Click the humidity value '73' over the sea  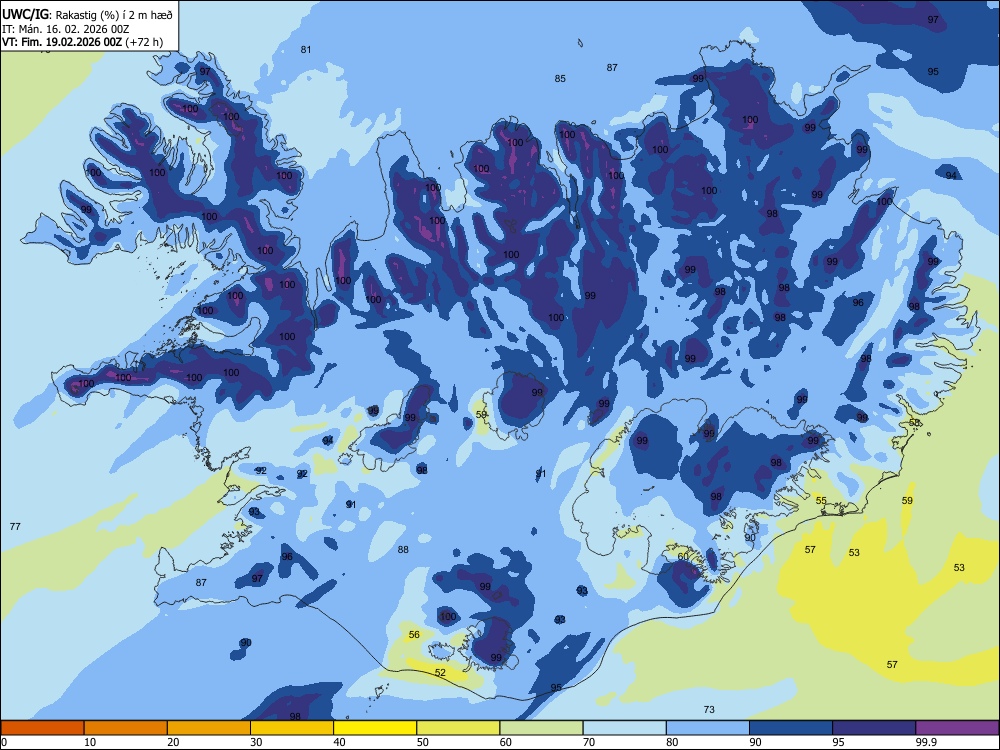pyautogui.click(x=709, y=709)
